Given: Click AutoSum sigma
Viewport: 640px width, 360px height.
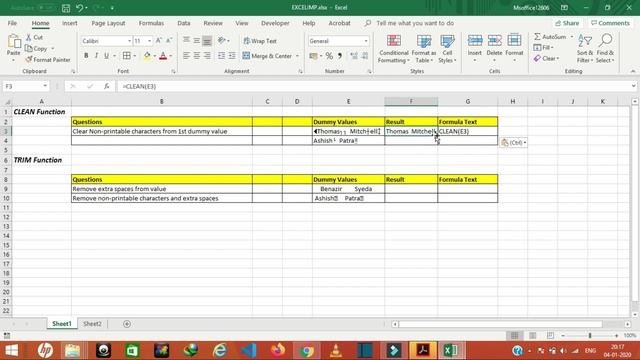Looking at the screenshot, I should click(550, 37).
